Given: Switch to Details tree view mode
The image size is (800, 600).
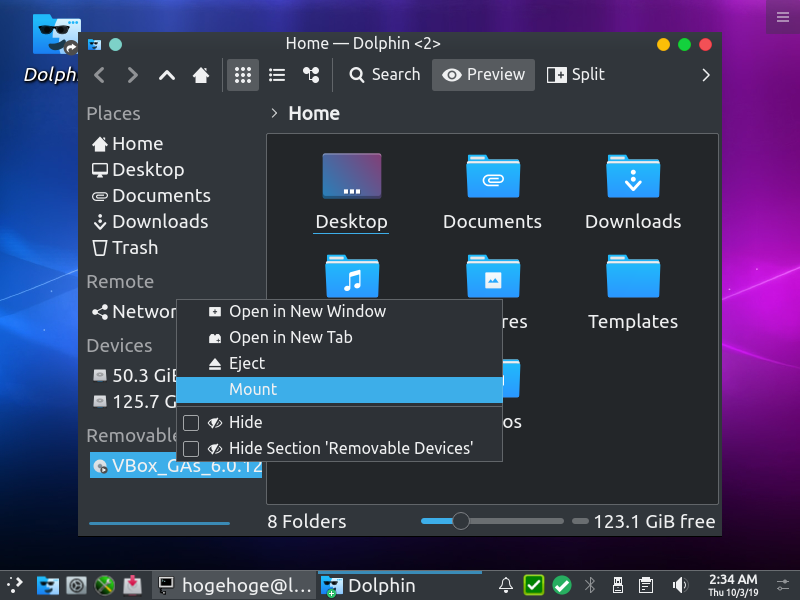Looking at the screenshot, I should pos(311,75).
